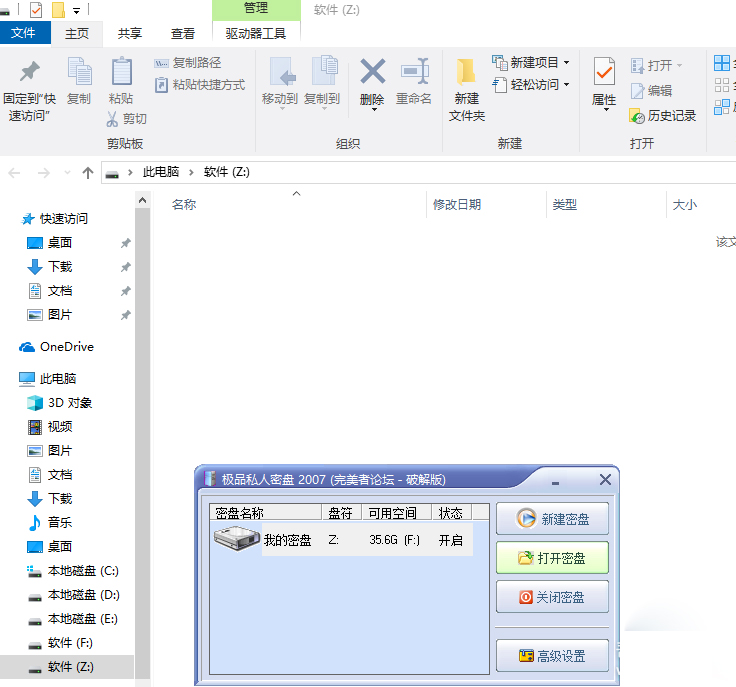Click Paste shortcut option

click(x=200, y=85)
